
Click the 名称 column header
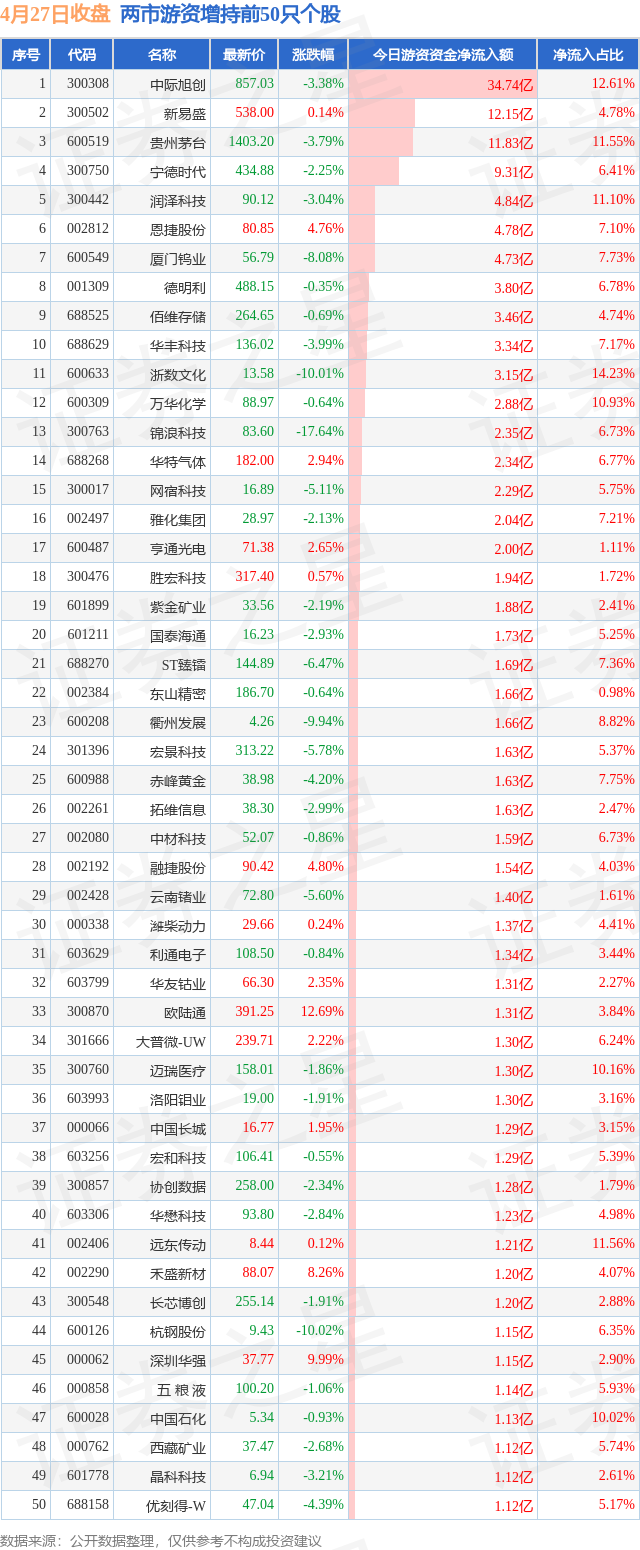click(162, 55)
